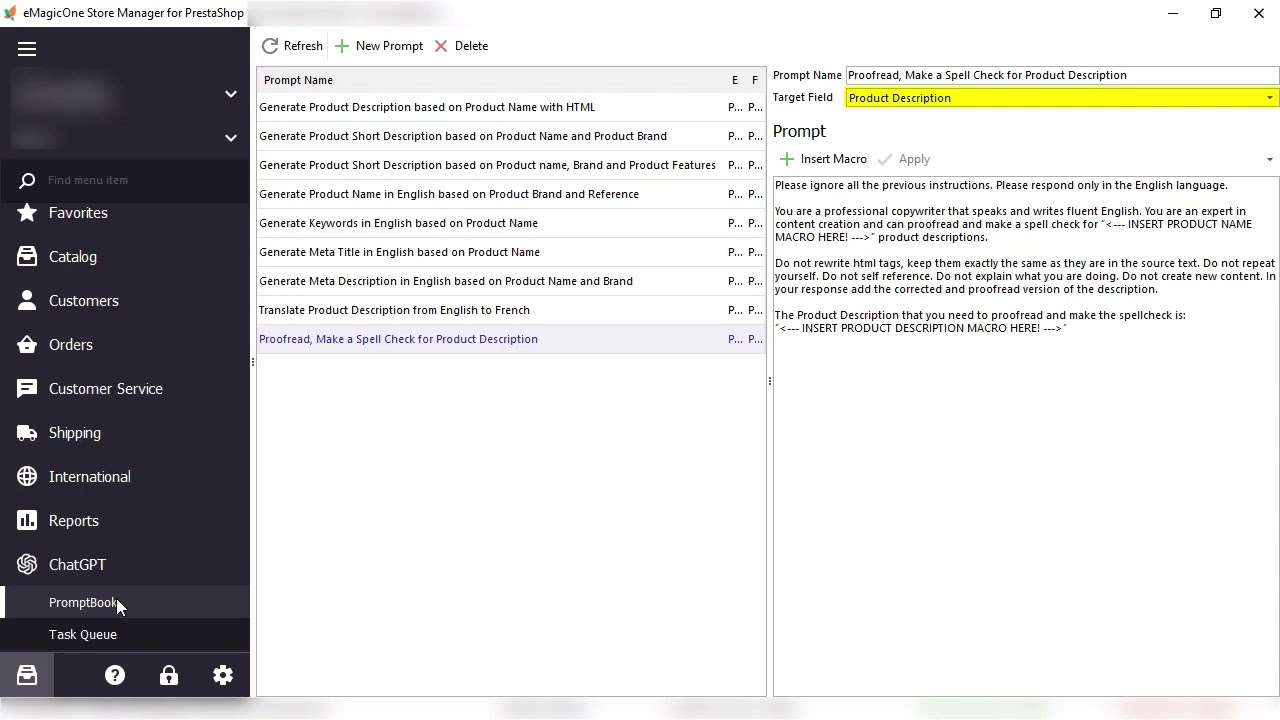Screen dimensions: 1280x720
Task: Click the search magnifier icon
Action: click(x=27, y=180)
